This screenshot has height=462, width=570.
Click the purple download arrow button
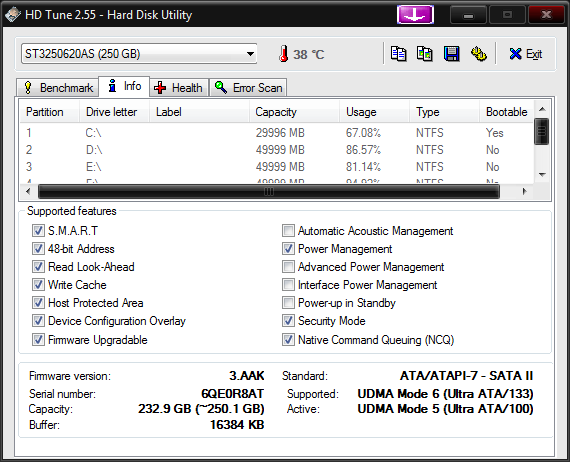point(415,15)
